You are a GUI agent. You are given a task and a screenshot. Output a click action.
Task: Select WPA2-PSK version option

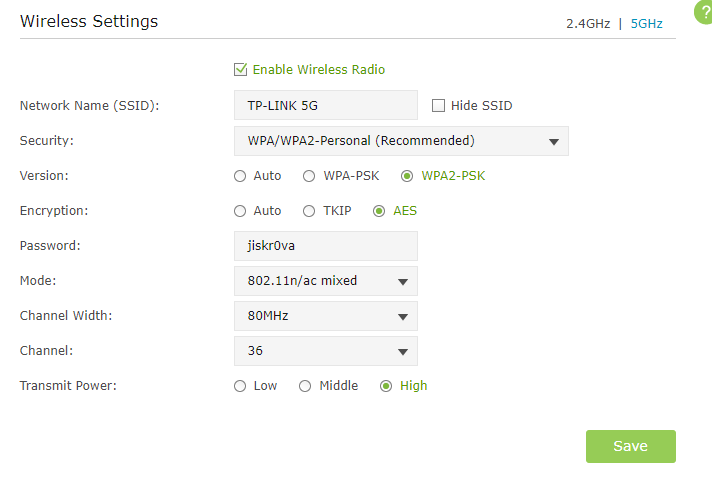click(407, 176)
